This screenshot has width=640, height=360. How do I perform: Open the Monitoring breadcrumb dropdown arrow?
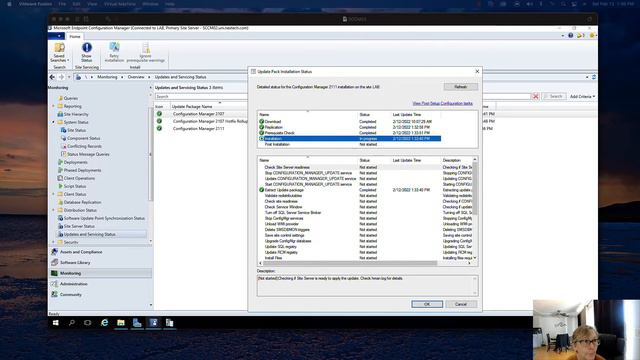point(122,77)
